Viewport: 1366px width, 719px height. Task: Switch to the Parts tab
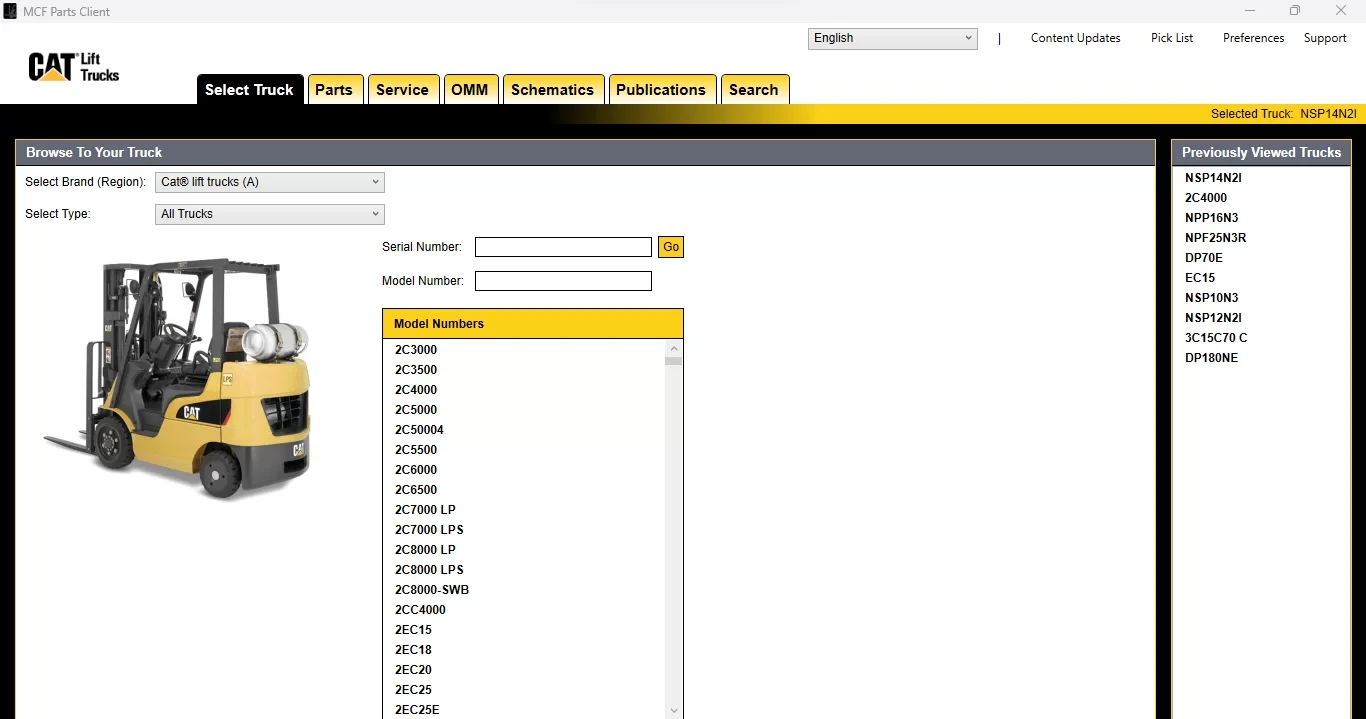(333, 90)
